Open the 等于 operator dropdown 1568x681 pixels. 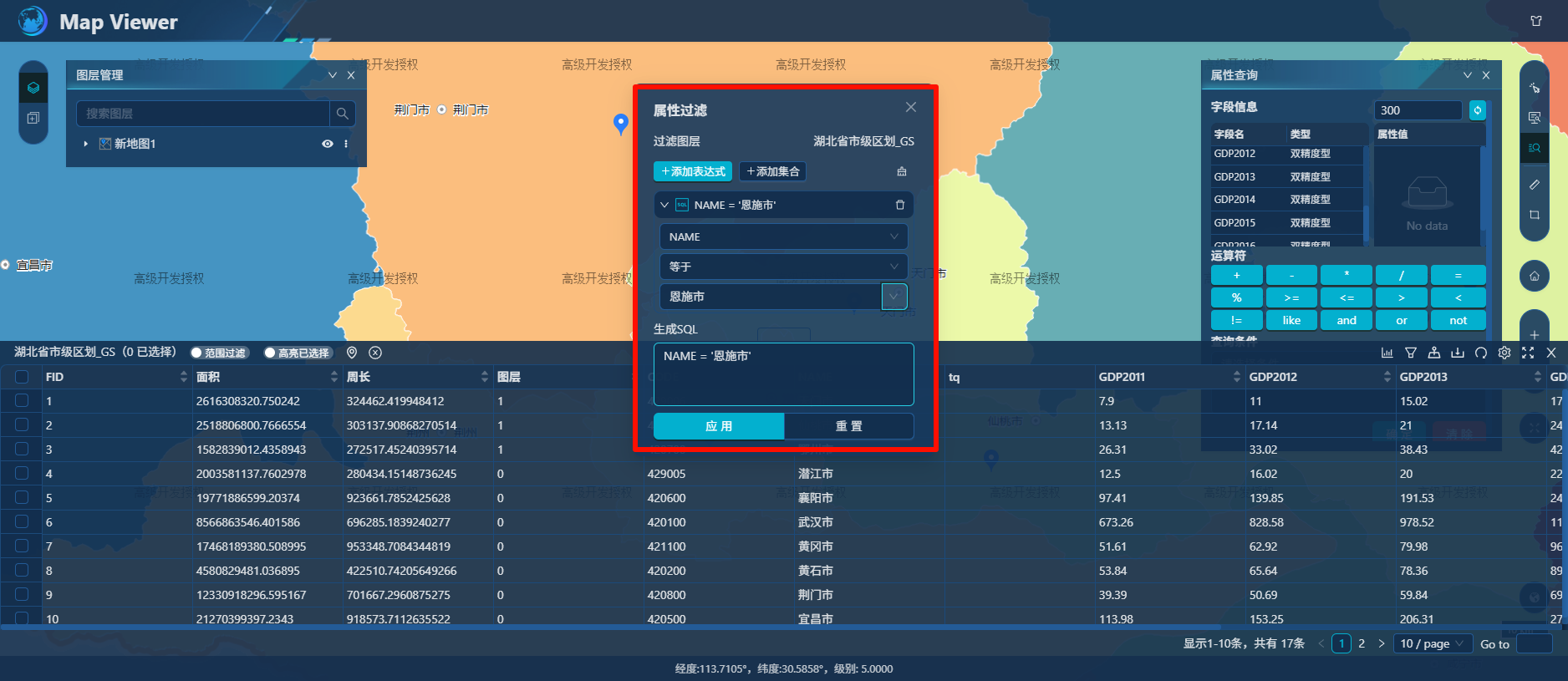[783, 267]
